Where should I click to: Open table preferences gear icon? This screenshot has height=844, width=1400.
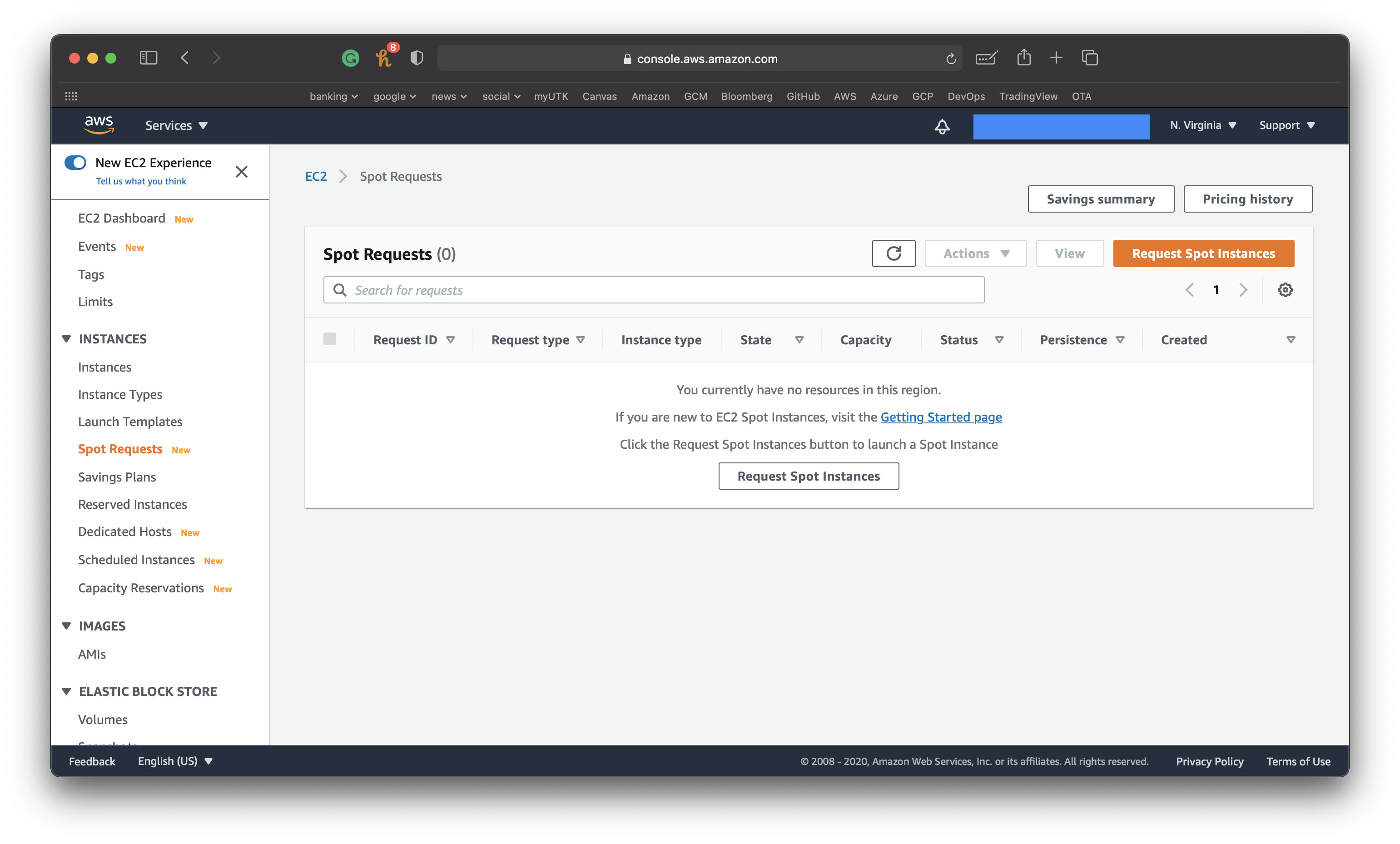pos(1285,290)
